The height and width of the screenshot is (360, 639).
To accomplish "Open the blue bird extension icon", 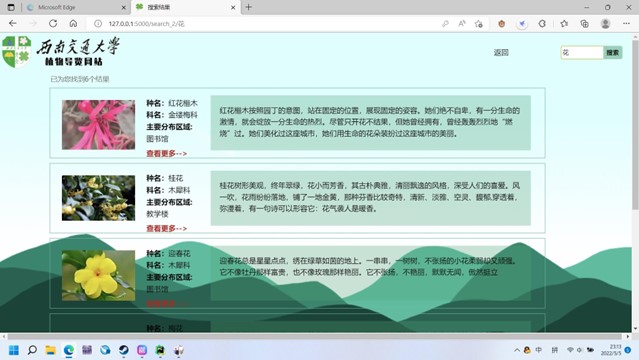I will pyautogui.click(x=522, y=24).
